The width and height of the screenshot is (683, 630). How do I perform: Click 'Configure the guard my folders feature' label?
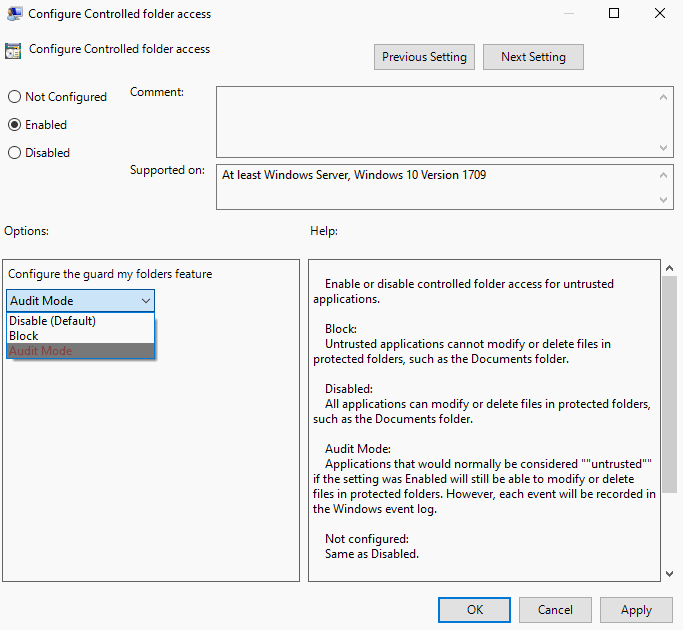110,274
